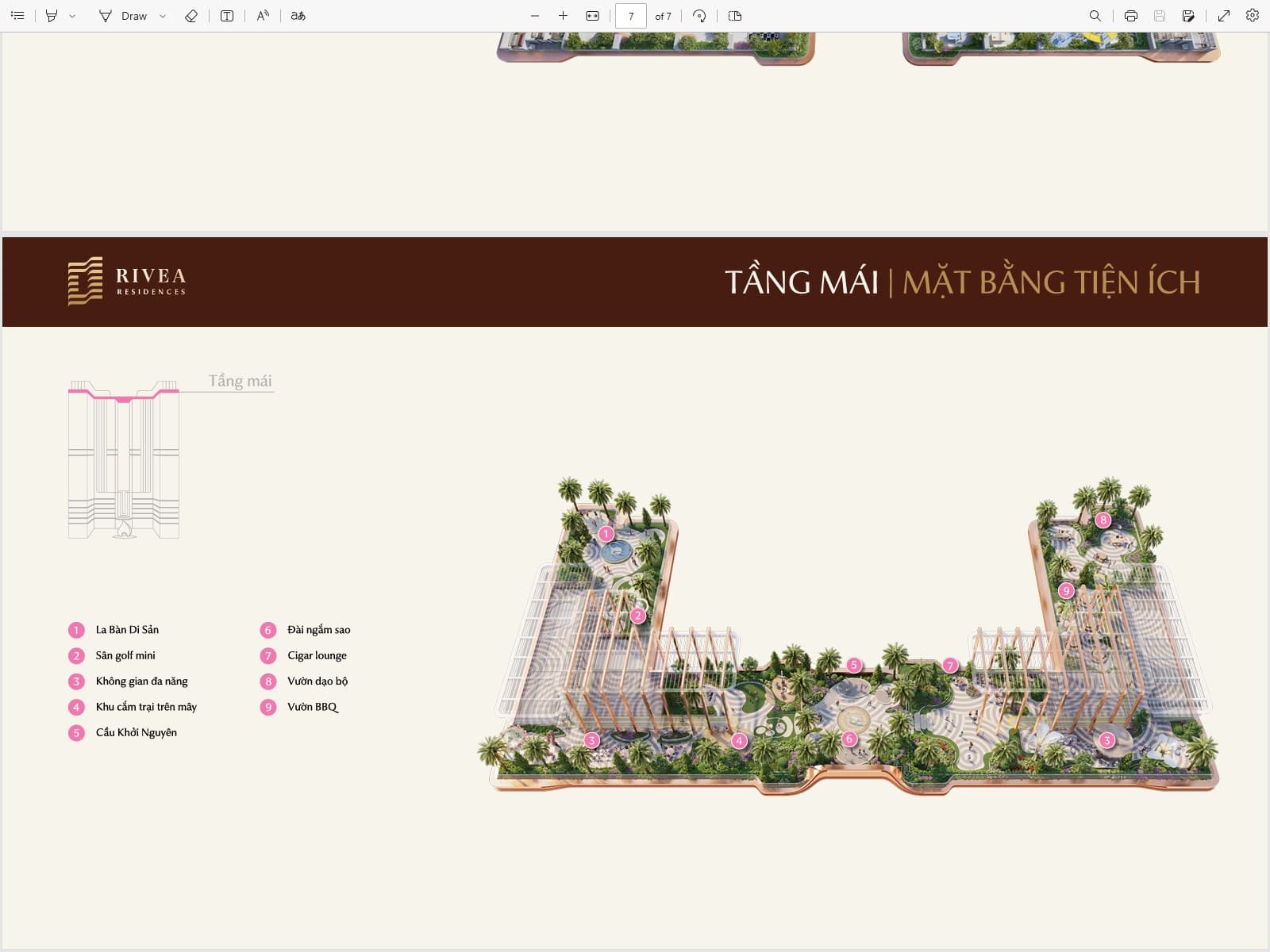Click the 'TẦNG MÁI' heading
Image resolution: width=1270 pixels, height=952 pixels.
tap(802, 281)
